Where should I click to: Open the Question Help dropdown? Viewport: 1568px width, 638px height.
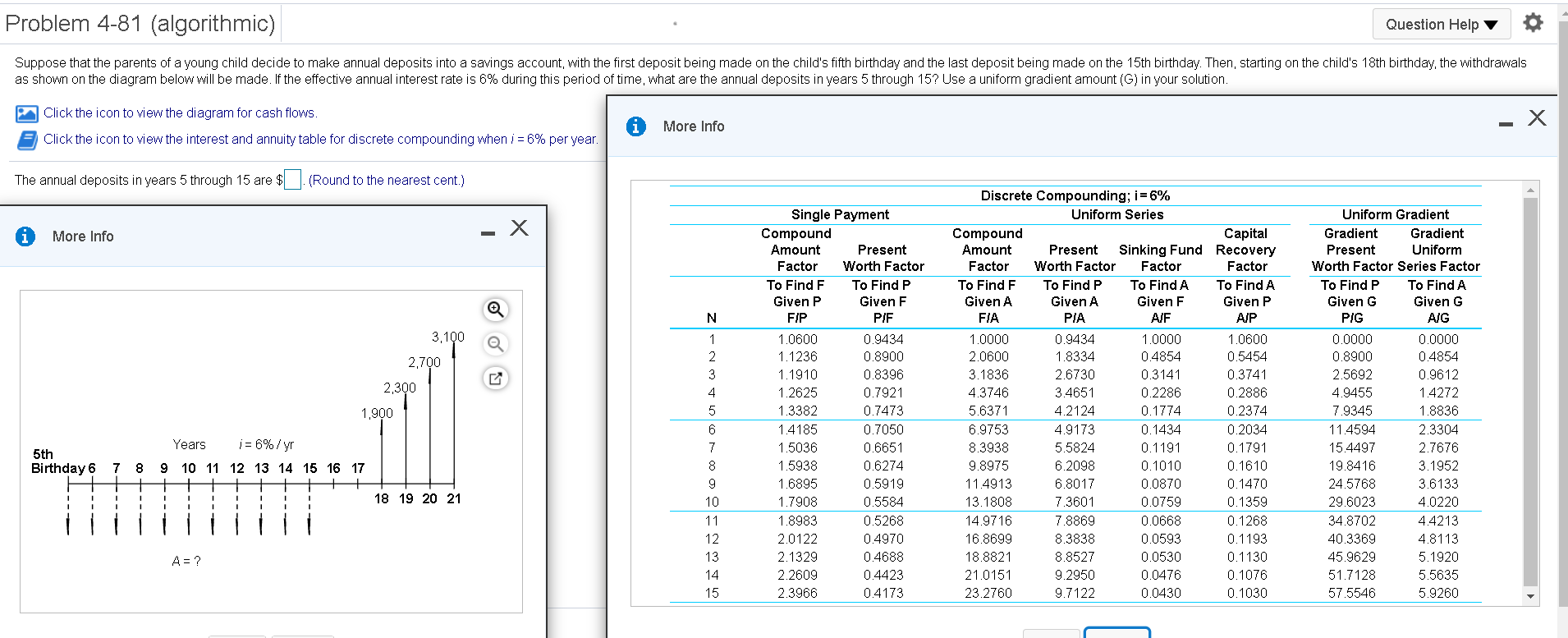pyautogui.click(x=1441, y=25)
